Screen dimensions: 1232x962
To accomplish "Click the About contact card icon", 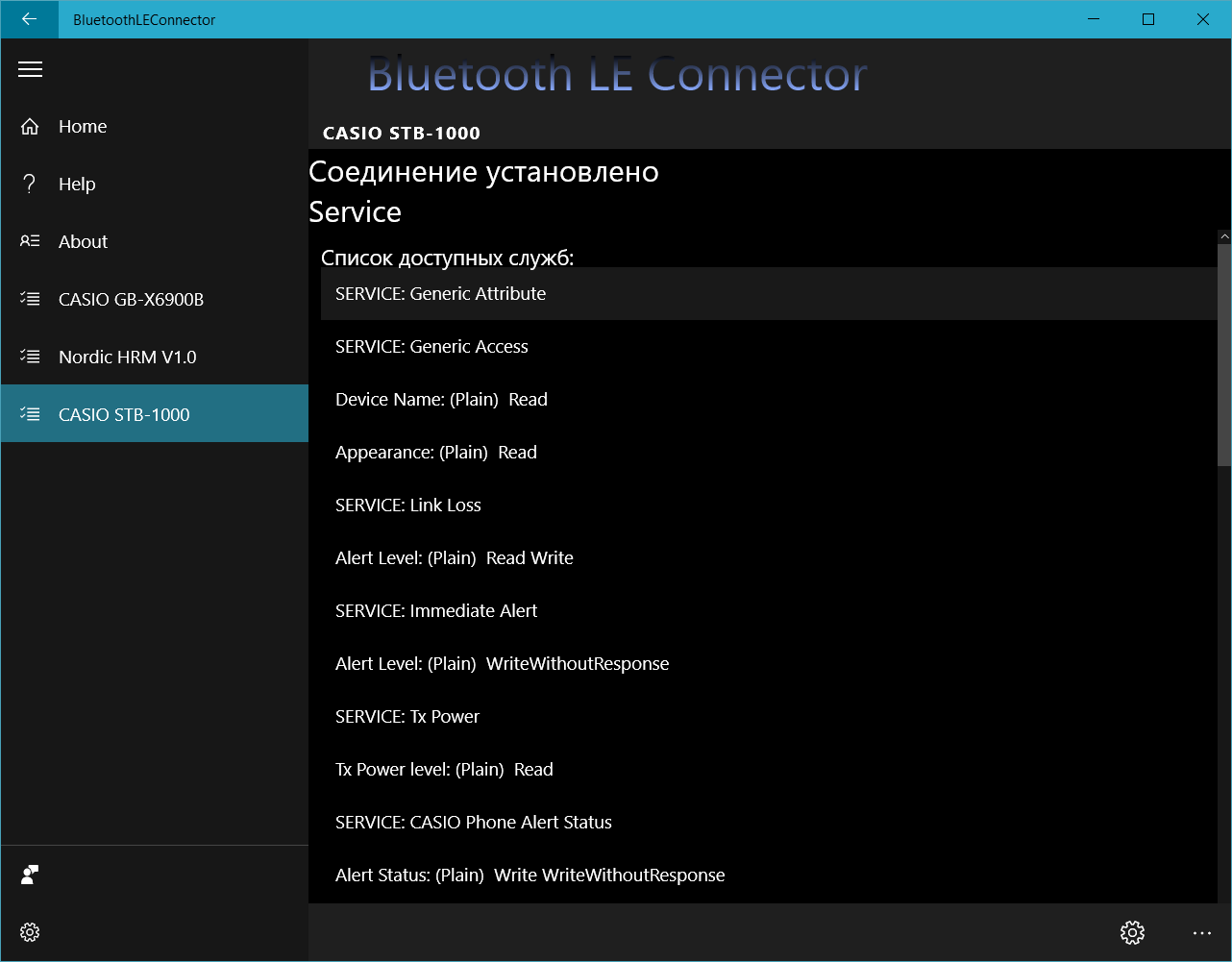I will [x=30, y=241].
